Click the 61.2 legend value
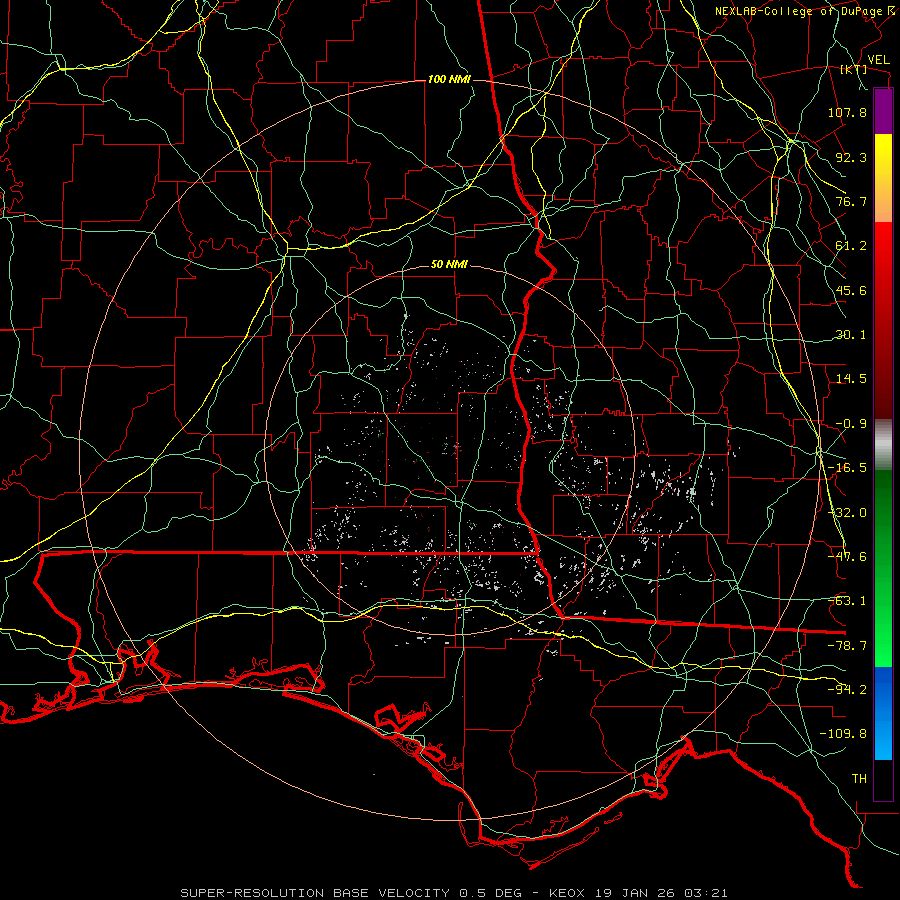Screen dimensions: 900x900 coord(851,246)
